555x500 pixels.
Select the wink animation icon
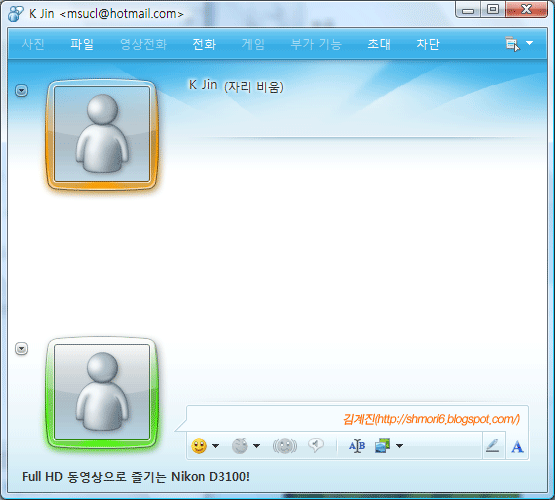point(240,446)
